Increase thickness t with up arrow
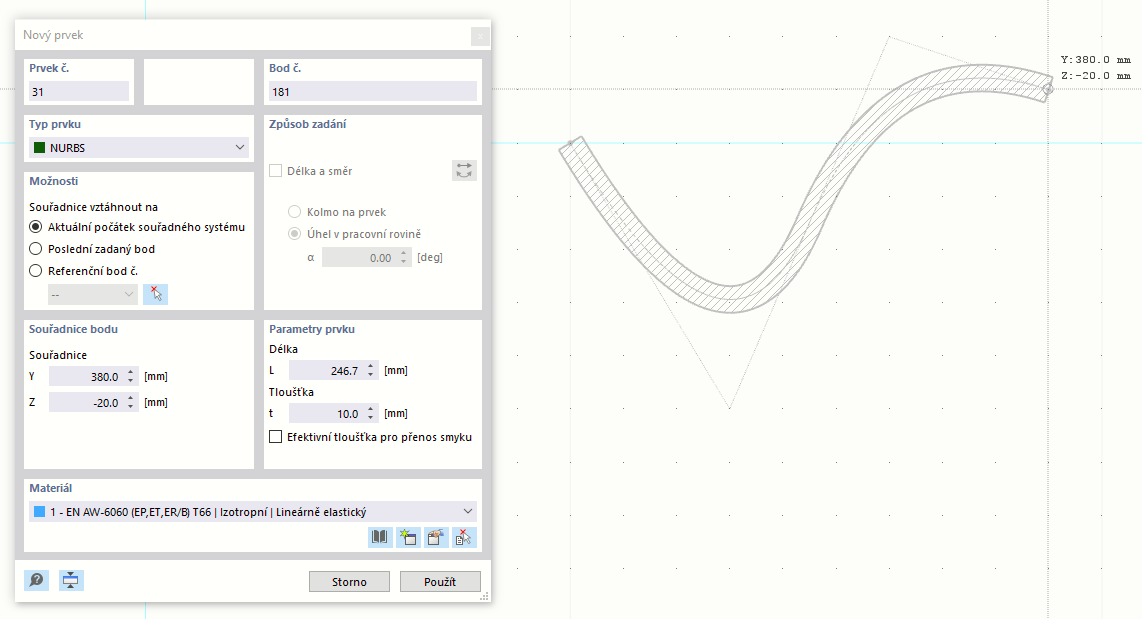 (370, 410)
